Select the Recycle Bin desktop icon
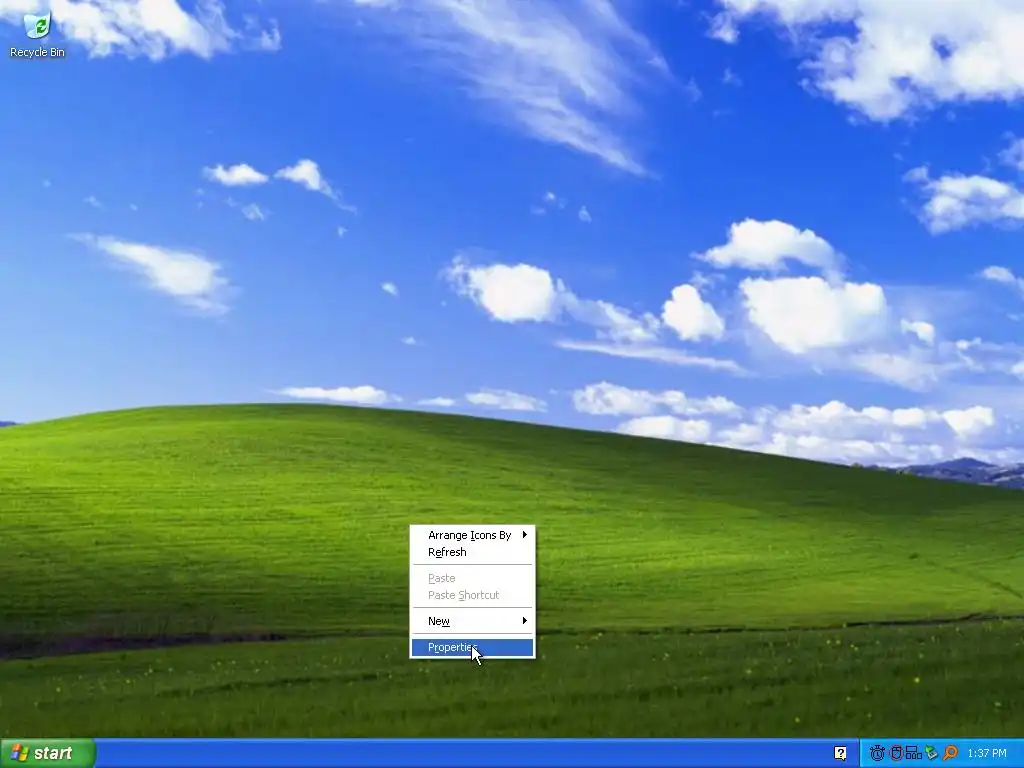 click(37, 36)
